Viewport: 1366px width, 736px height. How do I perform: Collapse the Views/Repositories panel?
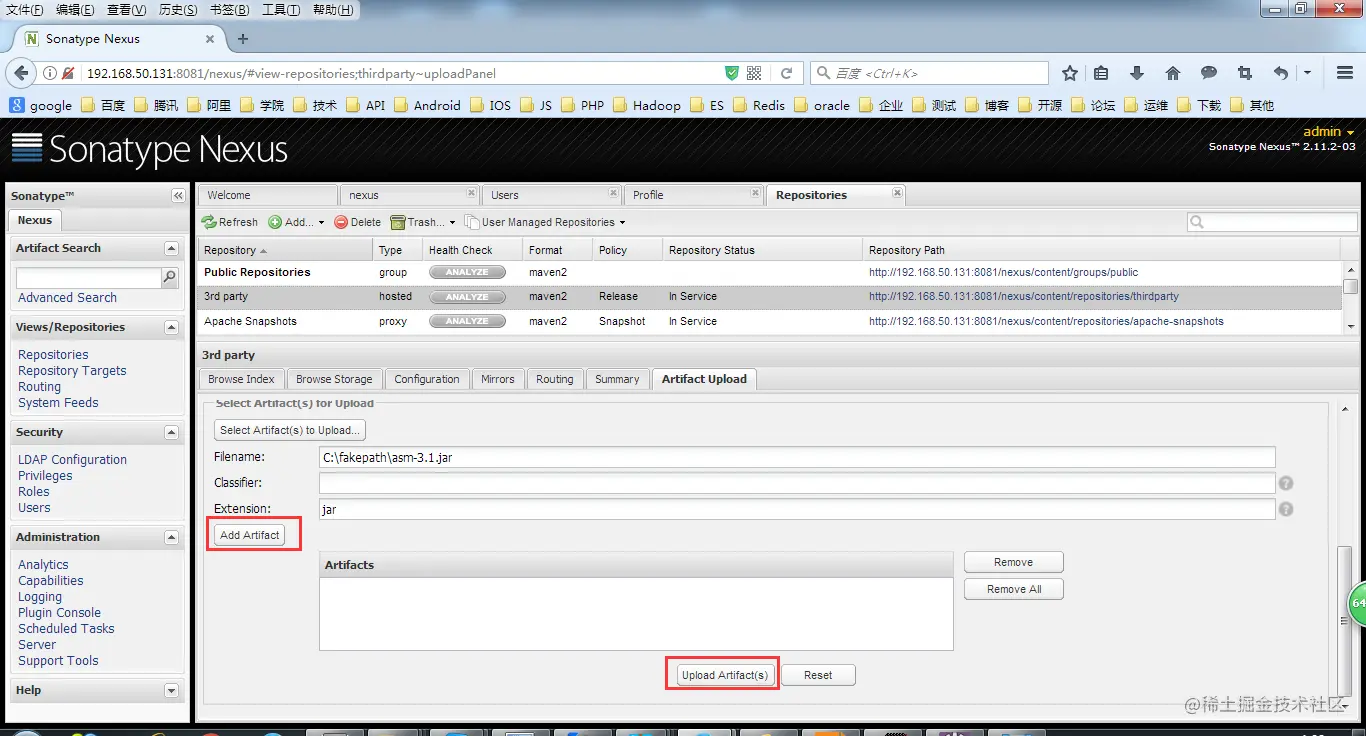click(171, 327)
